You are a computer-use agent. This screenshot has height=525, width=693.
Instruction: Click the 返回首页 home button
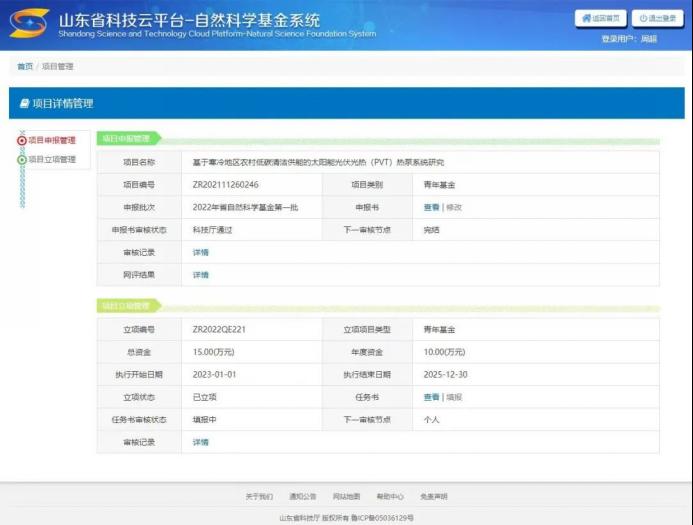point(600,18)
